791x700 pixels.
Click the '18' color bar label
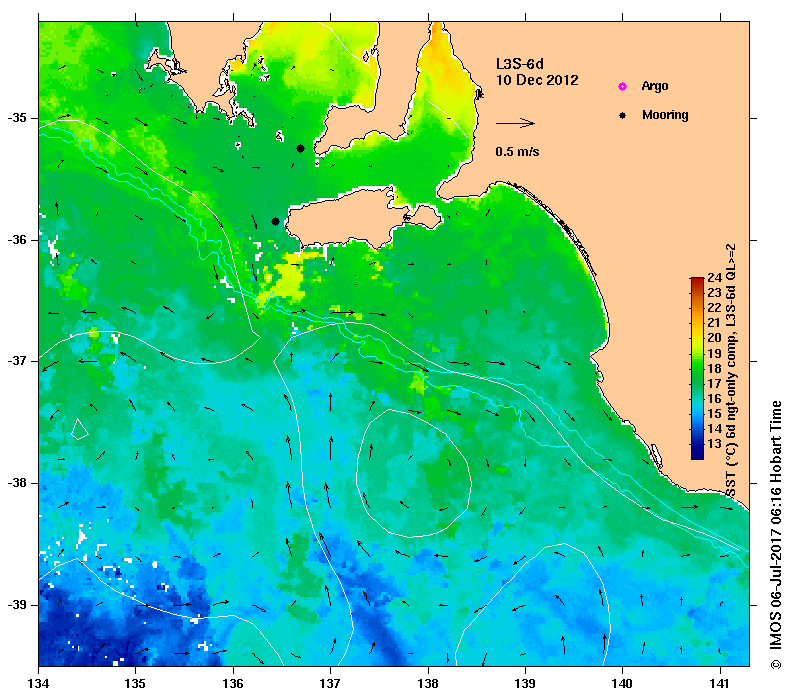click(x=714, y=368)
